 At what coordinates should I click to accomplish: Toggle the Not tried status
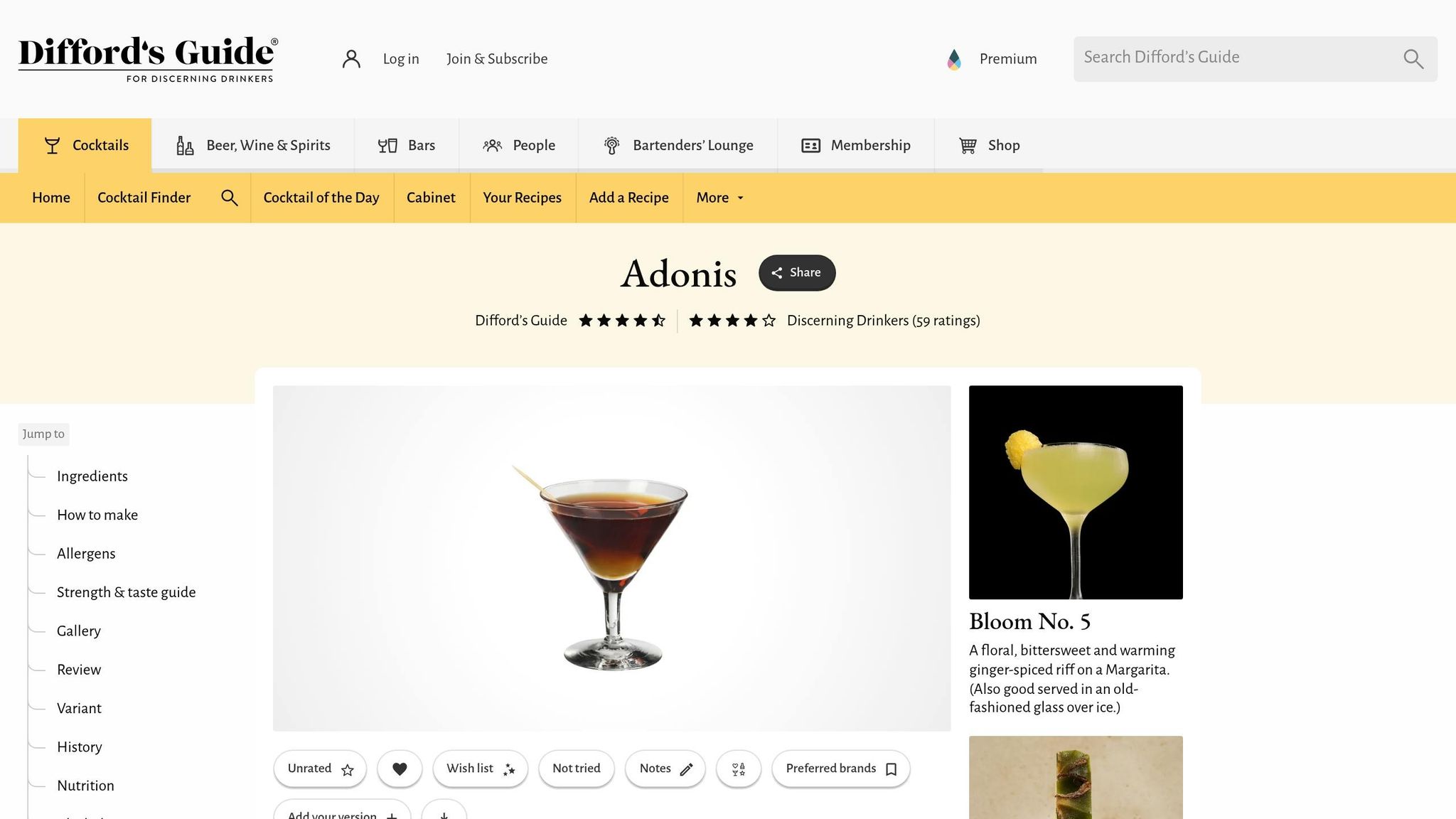click(x=577, y=769)
